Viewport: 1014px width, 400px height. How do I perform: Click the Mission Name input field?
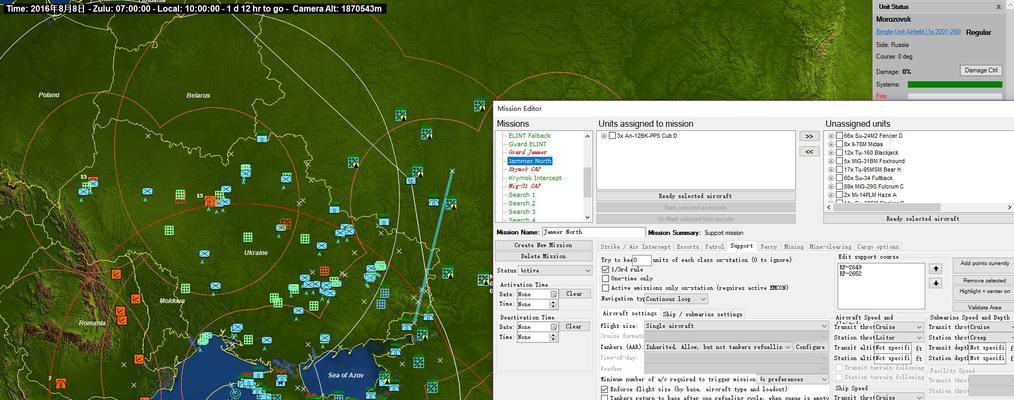click(x=593, y=232)
